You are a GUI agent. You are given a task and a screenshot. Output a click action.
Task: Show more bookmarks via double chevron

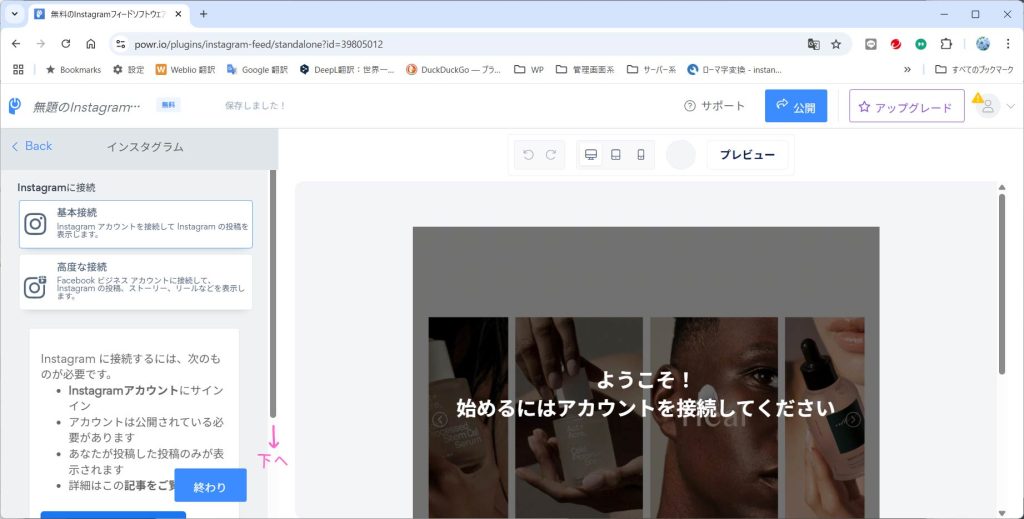click(907, 69)
